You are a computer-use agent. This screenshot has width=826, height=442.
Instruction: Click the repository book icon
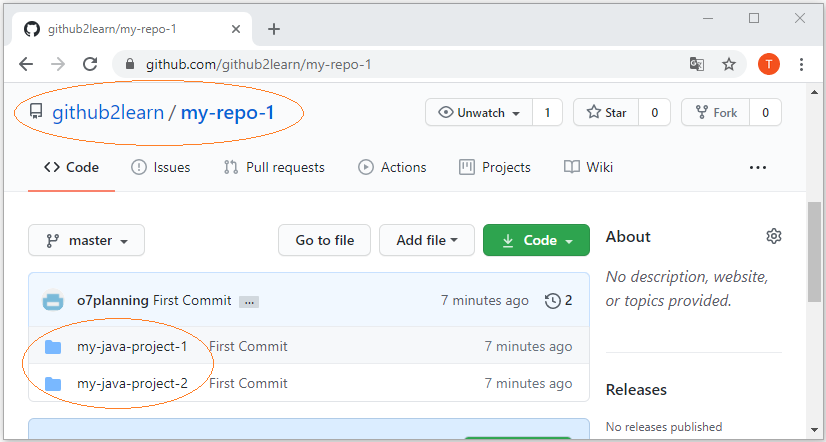point(36,112)
